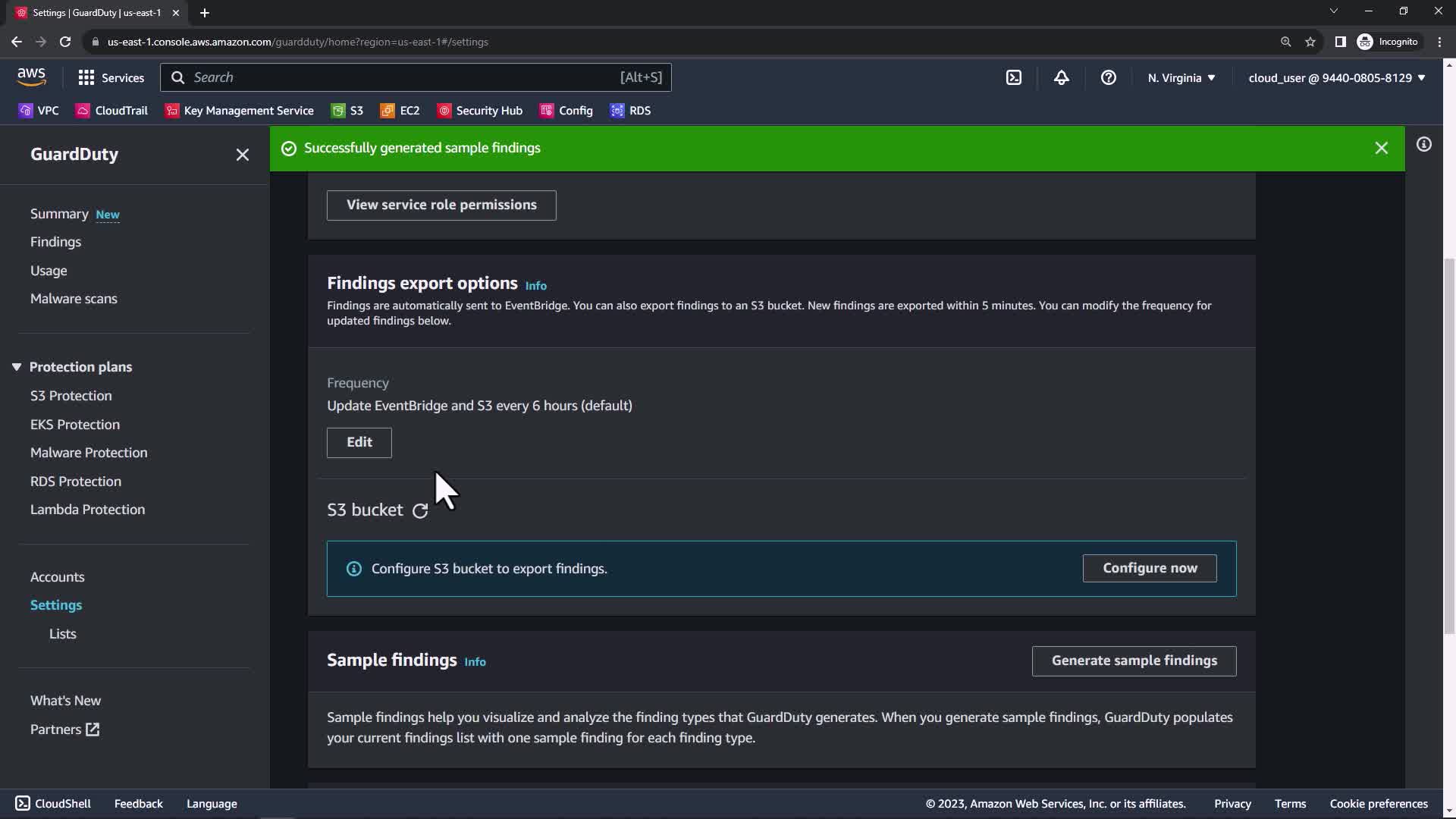The image size is (1456, 819).
Task: Edit the findings export frequency
Action: [x=359, y=442]
